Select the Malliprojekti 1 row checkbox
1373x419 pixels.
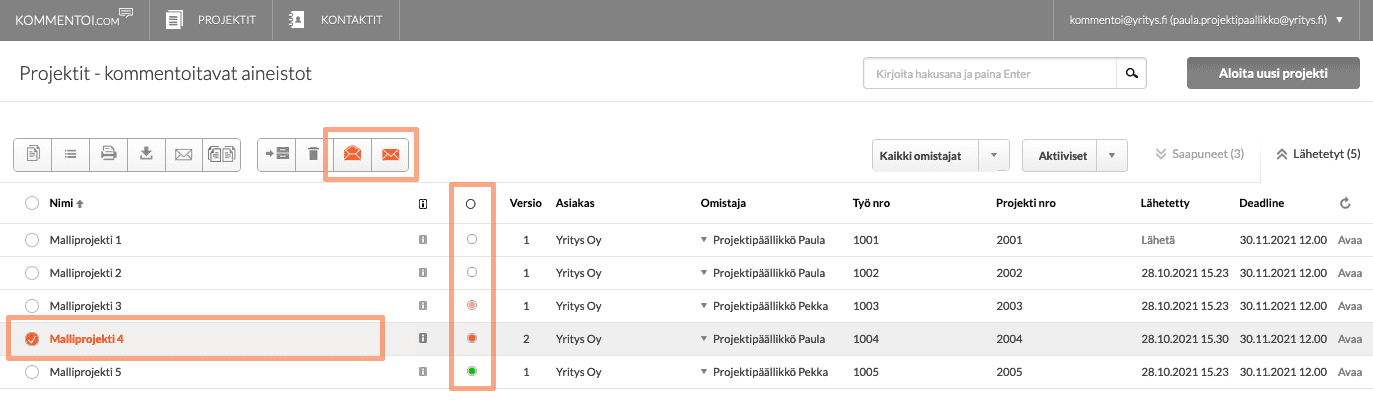coord(32,240)
